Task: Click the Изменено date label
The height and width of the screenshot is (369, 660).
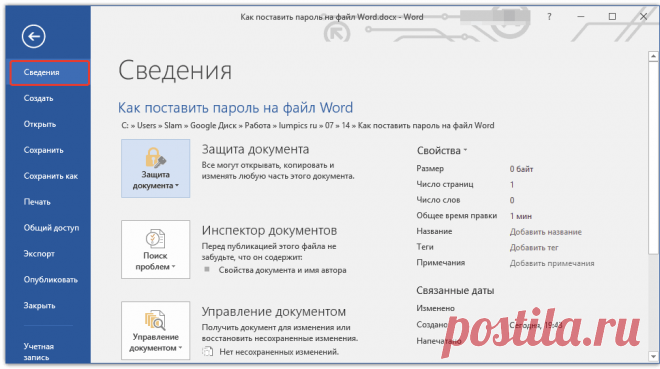Action: point(436,308)
